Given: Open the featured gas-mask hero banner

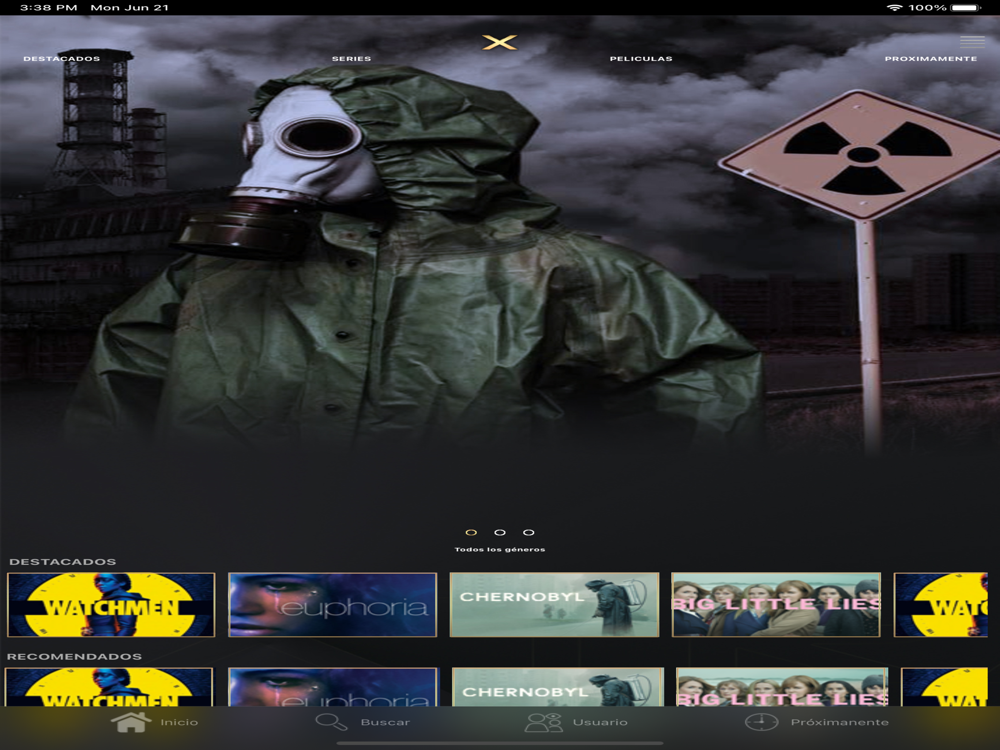Looking at the screenshot, I should click(x=500, y=268).
